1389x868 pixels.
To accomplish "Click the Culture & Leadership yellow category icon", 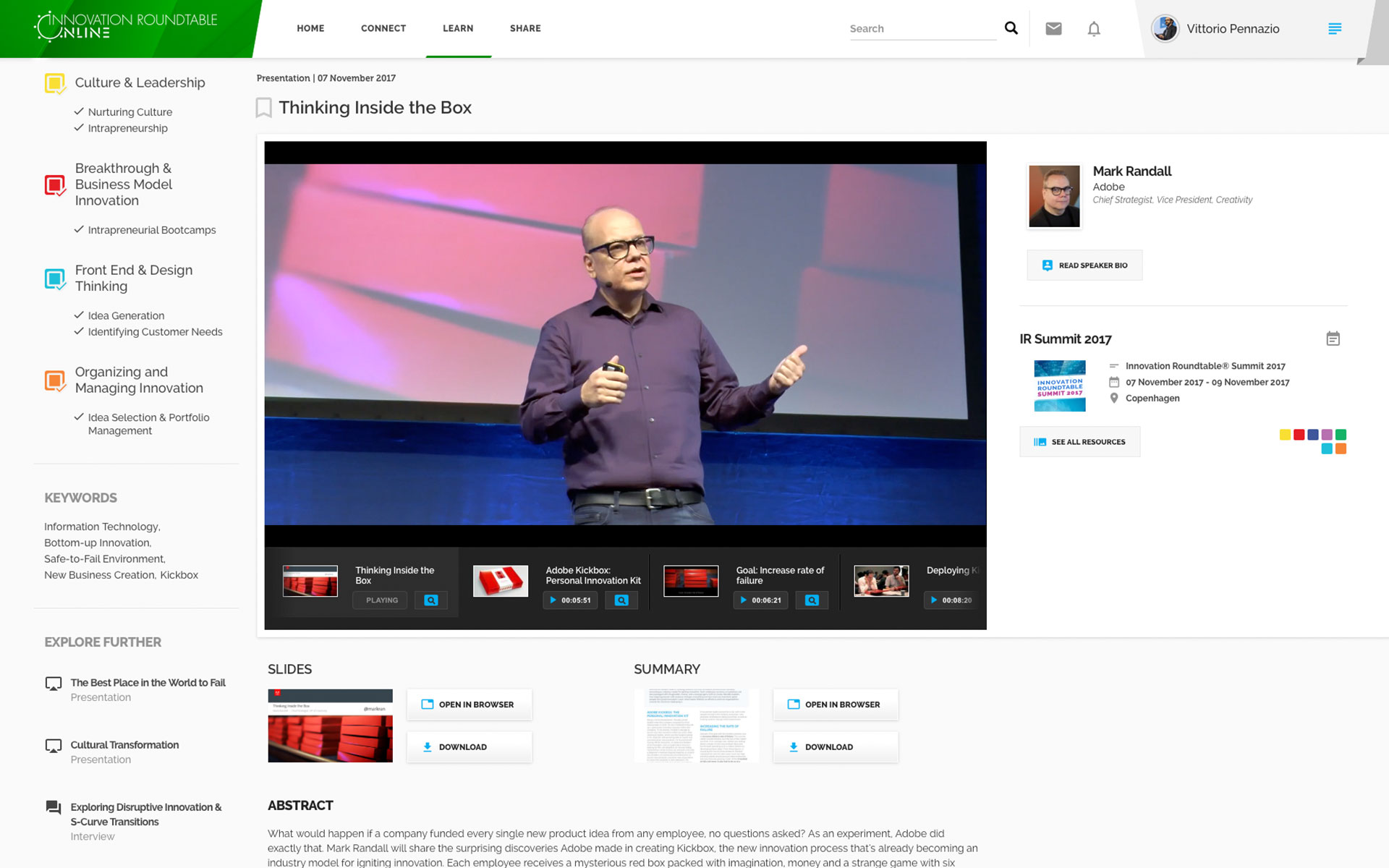I will pos(54,82).
